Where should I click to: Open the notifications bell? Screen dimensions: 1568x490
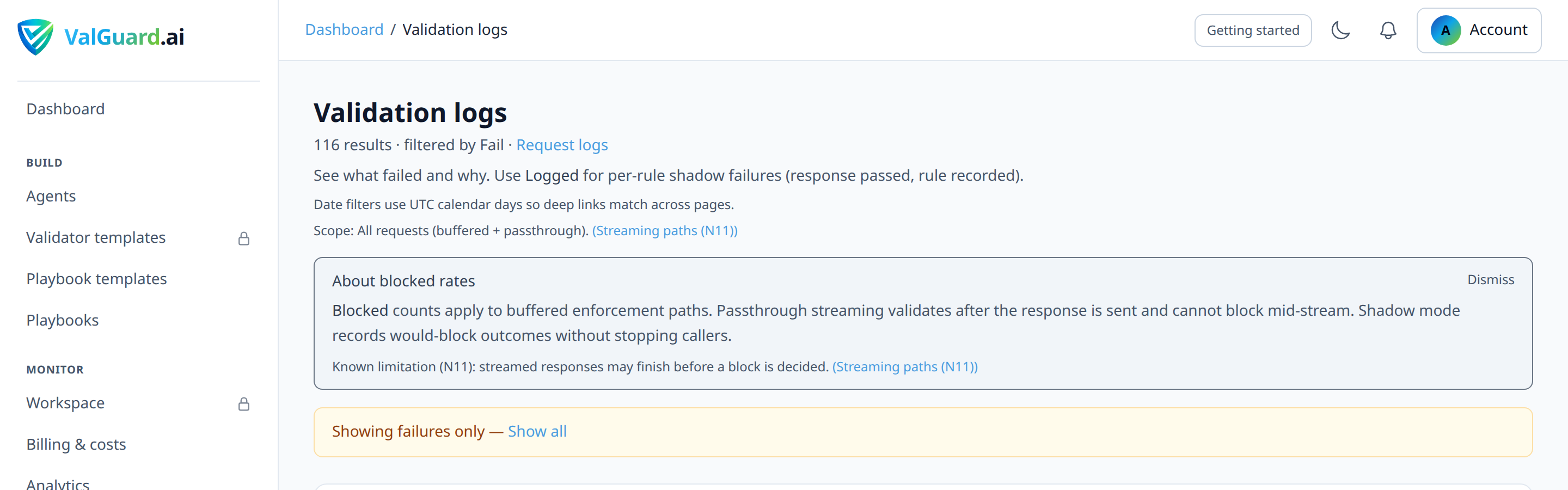click(1388, 30)
